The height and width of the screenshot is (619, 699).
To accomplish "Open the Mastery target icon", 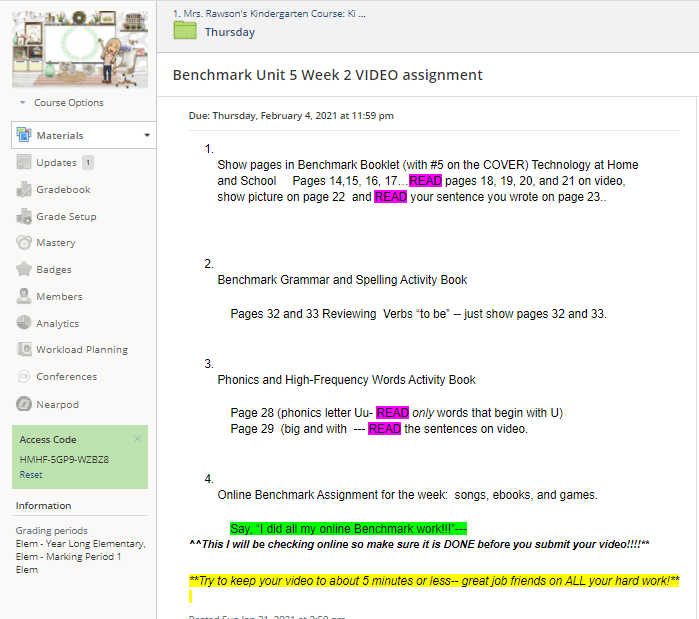I will tap(24, 242).
